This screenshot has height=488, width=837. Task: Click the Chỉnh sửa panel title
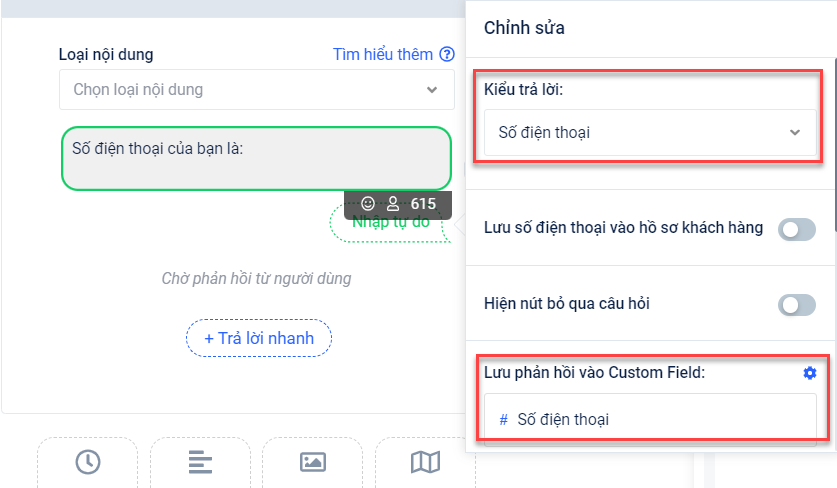[524, 28]
